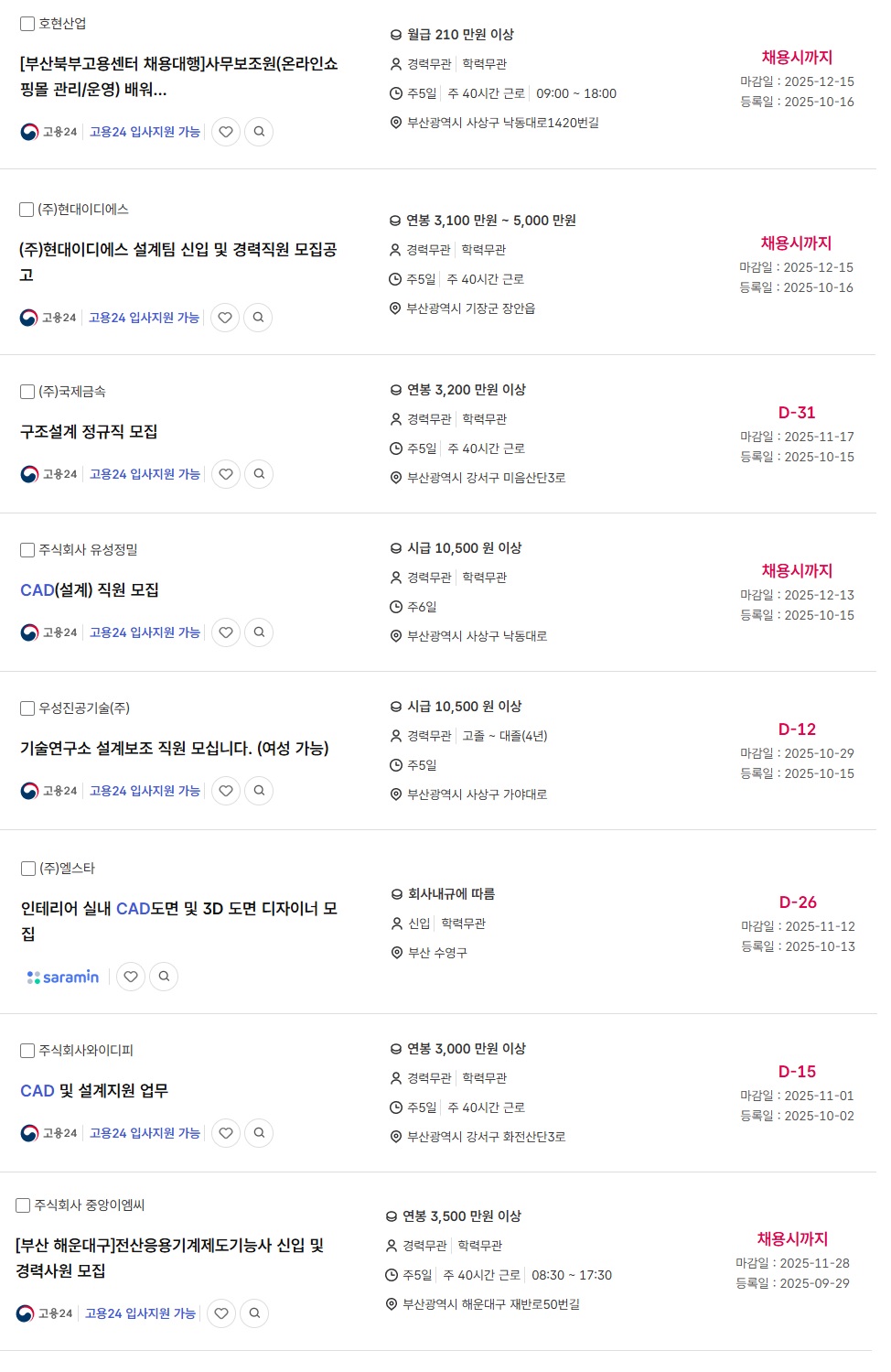The width and height of the screenshot is (891, 1372).
Task: Click magnifier preview icon for 호현산업 posting
Action: [259, 132]
